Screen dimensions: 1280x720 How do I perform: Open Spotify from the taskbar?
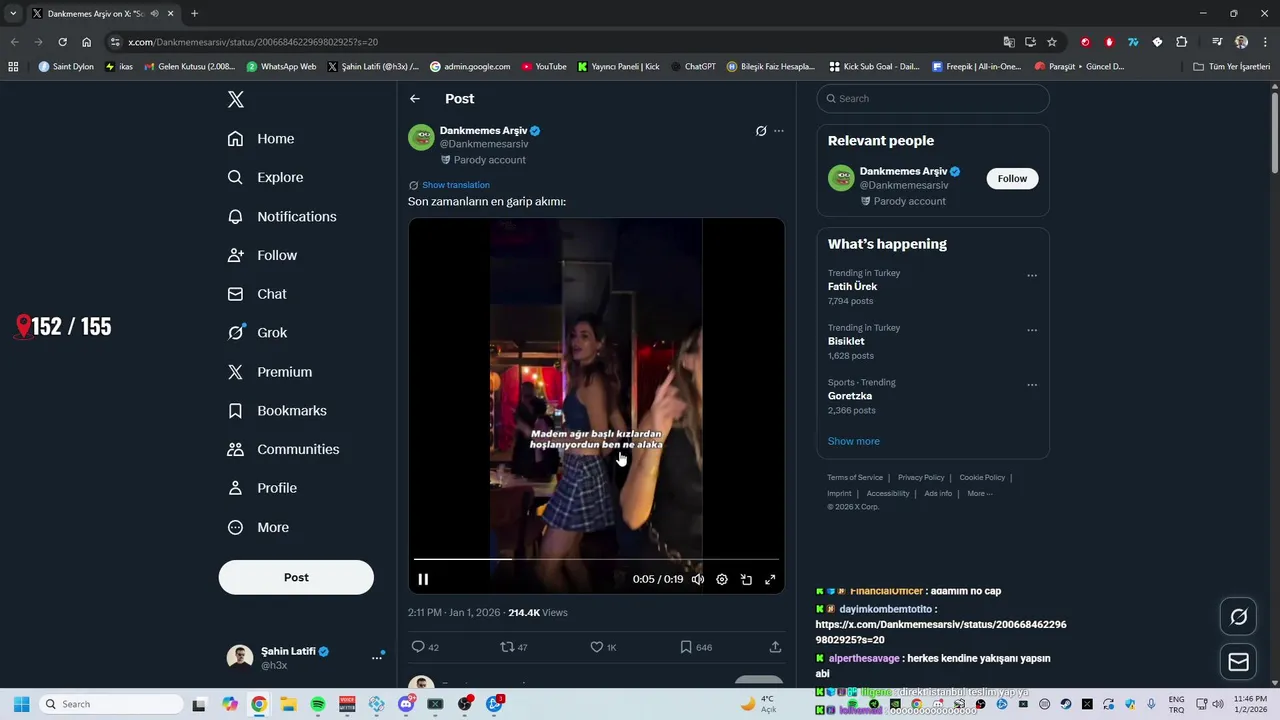pos(318,704)
